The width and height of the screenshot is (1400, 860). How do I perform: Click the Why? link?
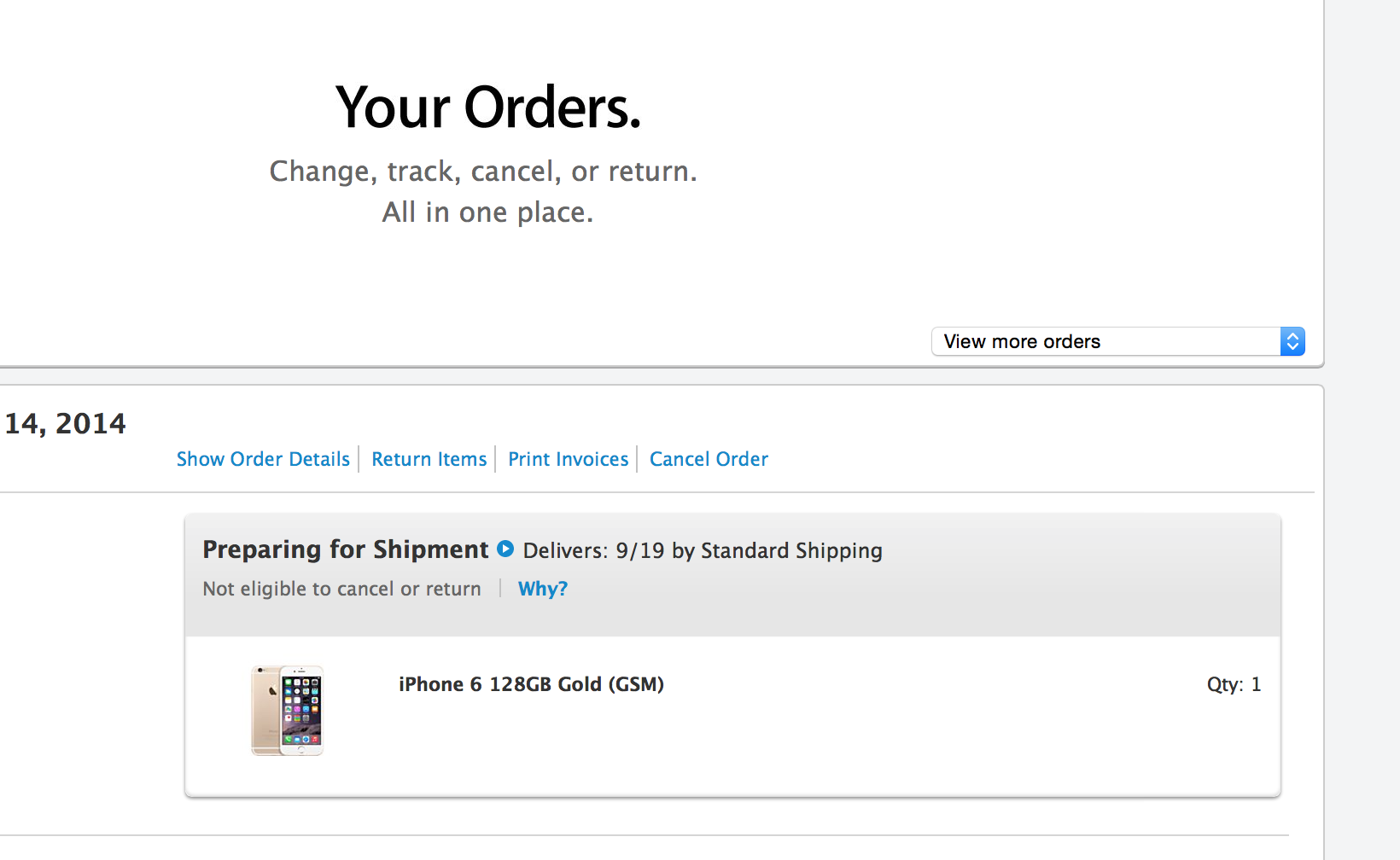542,589
